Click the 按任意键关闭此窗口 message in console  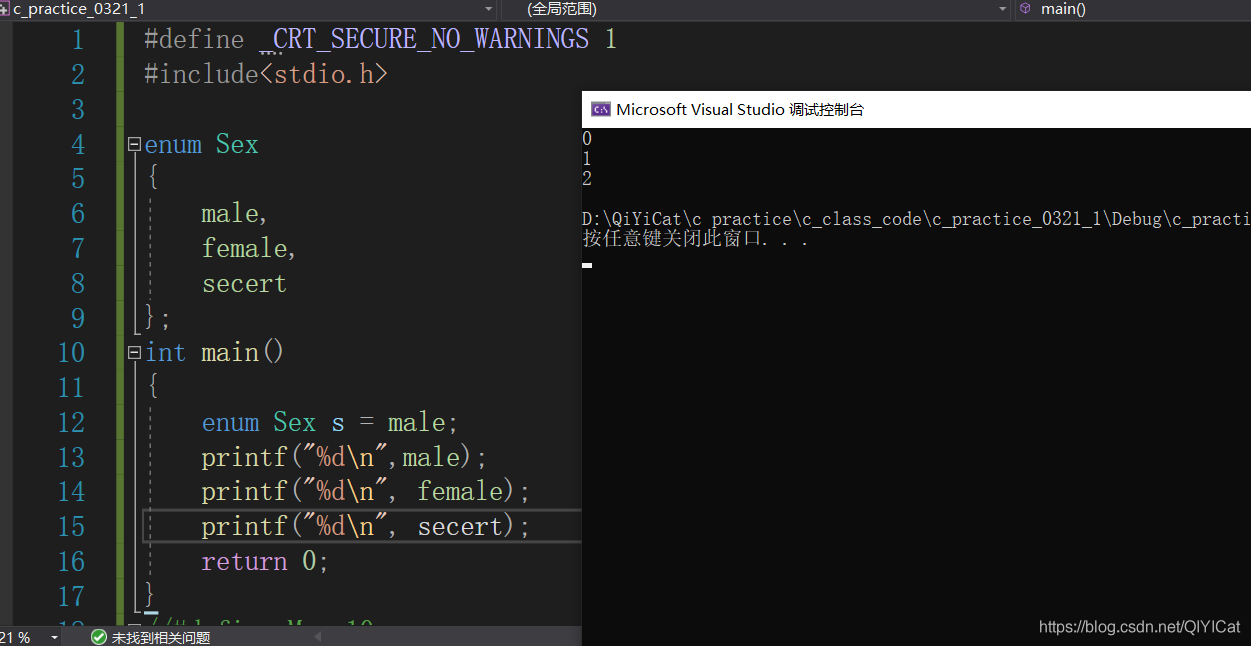tap(695, 239)
